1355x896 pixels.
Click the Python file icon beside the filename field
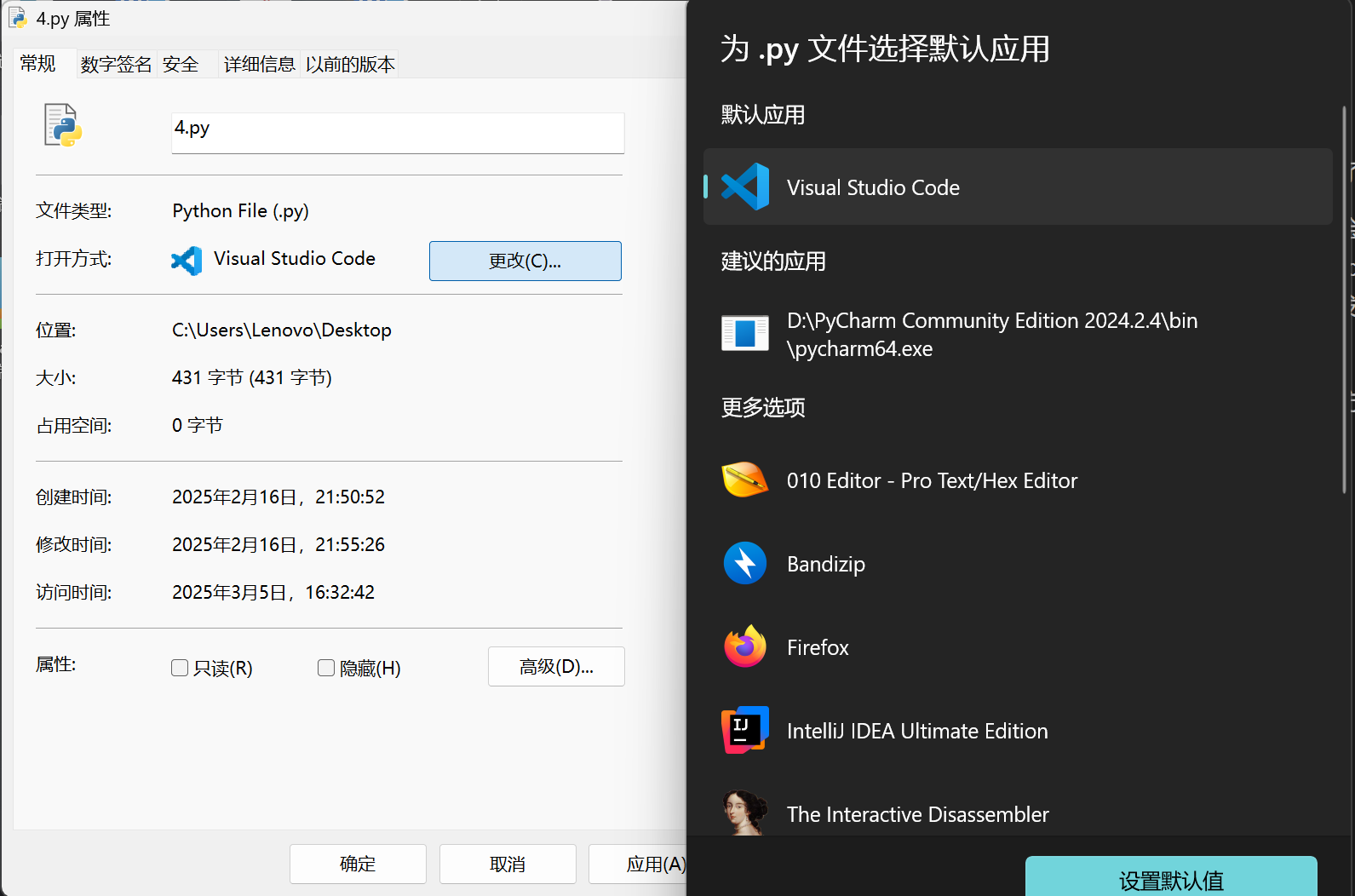click(63, 125)
